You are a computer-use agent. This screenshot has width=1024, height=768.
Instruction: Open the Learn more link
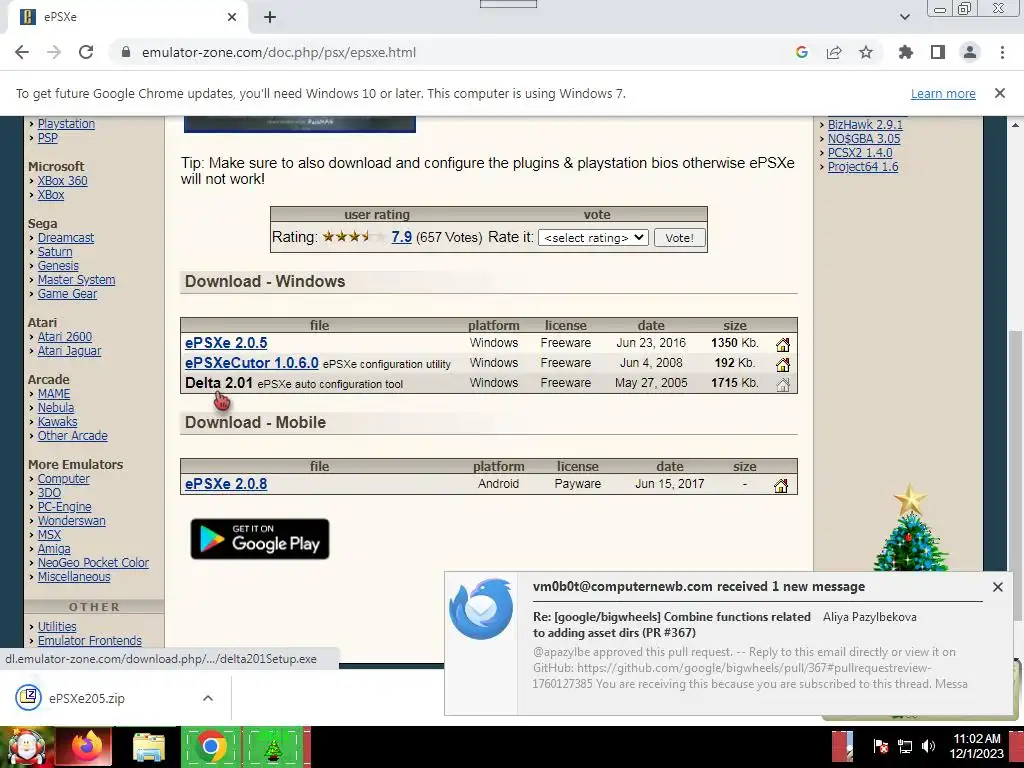point(943,93)
